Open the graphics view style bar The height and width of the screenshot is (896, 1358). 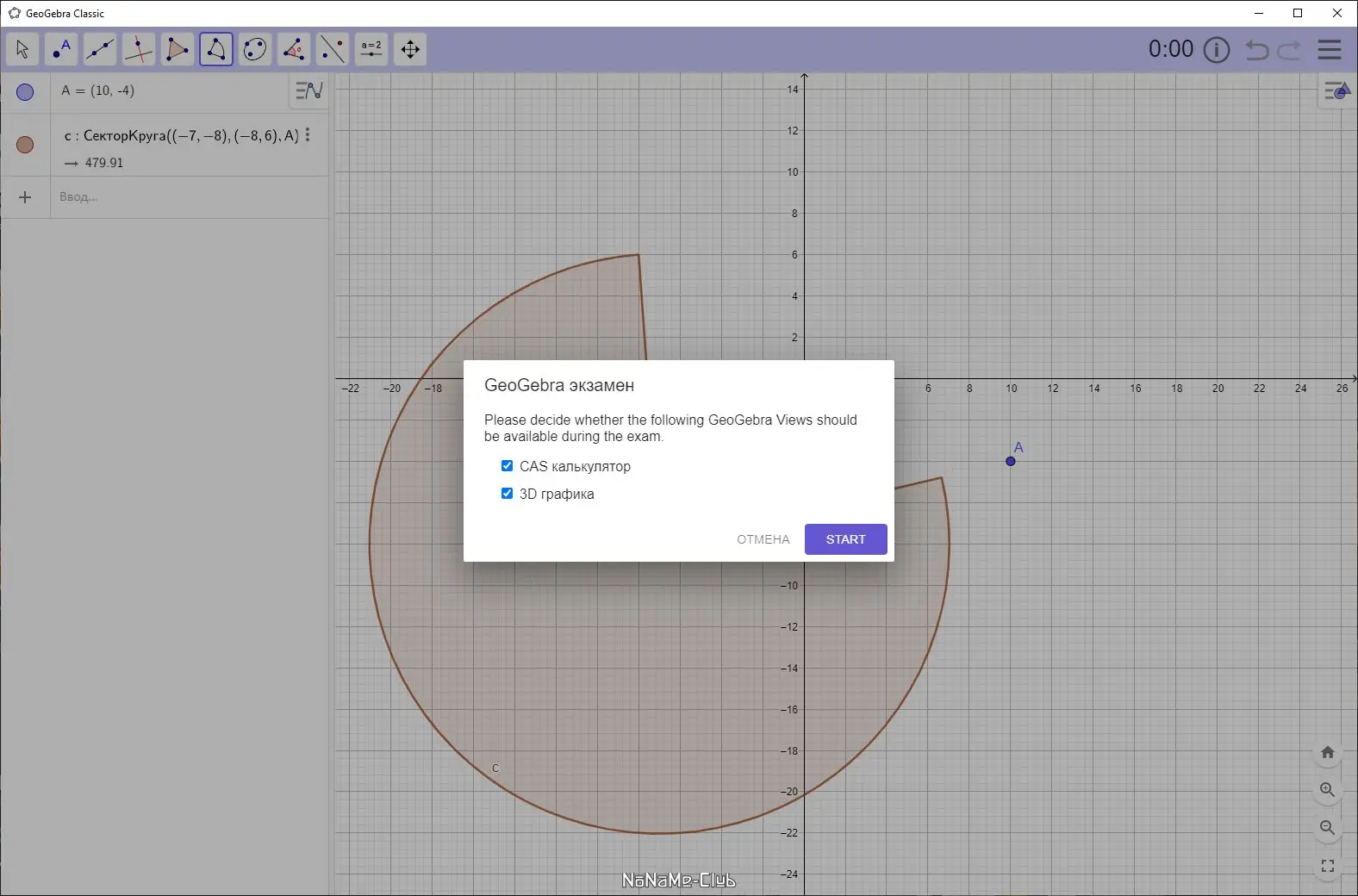(1336, 90)
